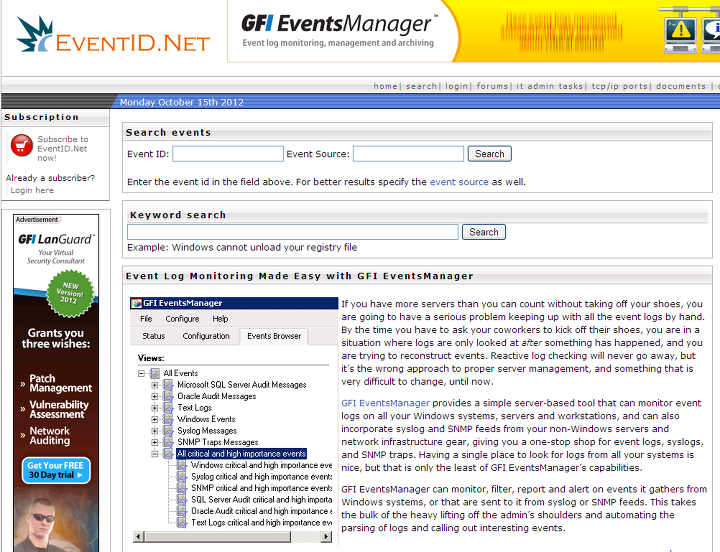Focus the Event ID input field
The height and width of the screenshot is (552, 720).
point(228,154)
